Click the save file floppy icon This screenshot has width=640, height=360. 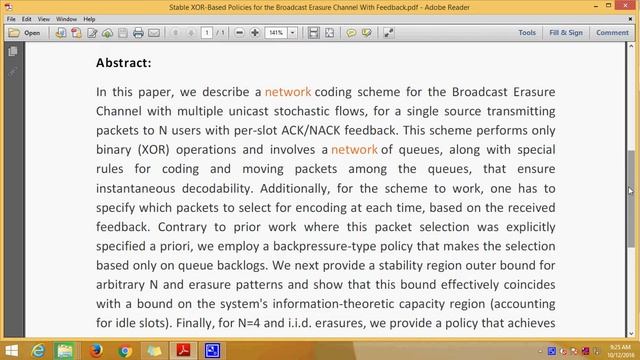(123, 33)
